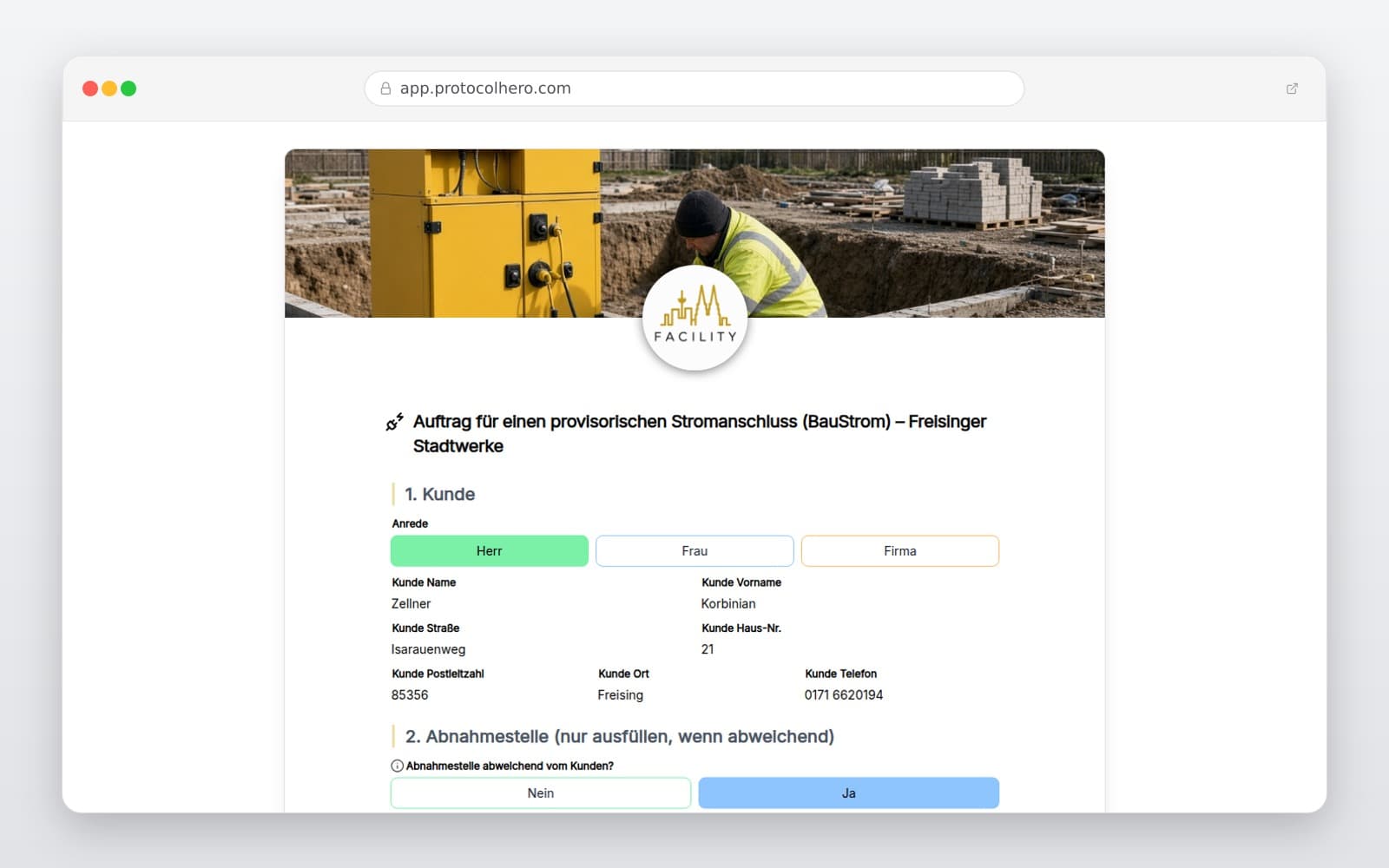Select Frau as Anrede
Image resolution: width=1389 pixels, height=868 pixels.
pyautogui.click(x=694, y=551)
